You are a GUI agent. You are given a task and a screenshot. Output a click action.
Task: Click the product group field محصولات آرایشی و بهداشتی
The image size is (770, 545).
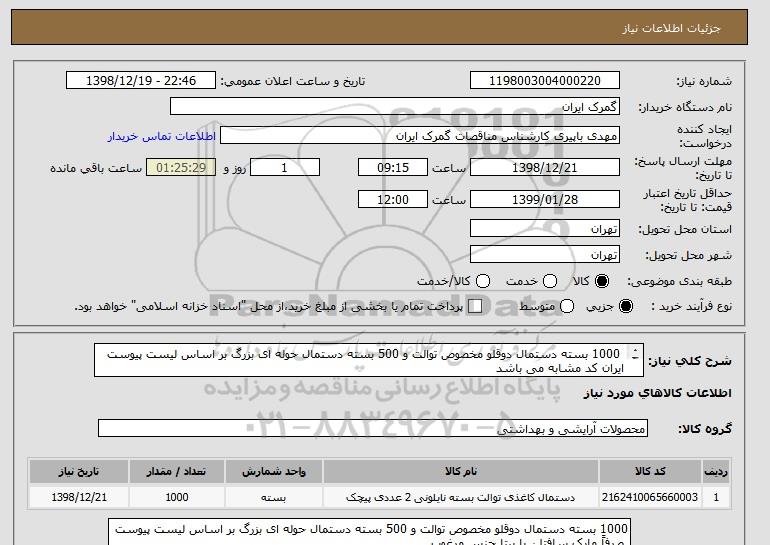pos(373,428)
